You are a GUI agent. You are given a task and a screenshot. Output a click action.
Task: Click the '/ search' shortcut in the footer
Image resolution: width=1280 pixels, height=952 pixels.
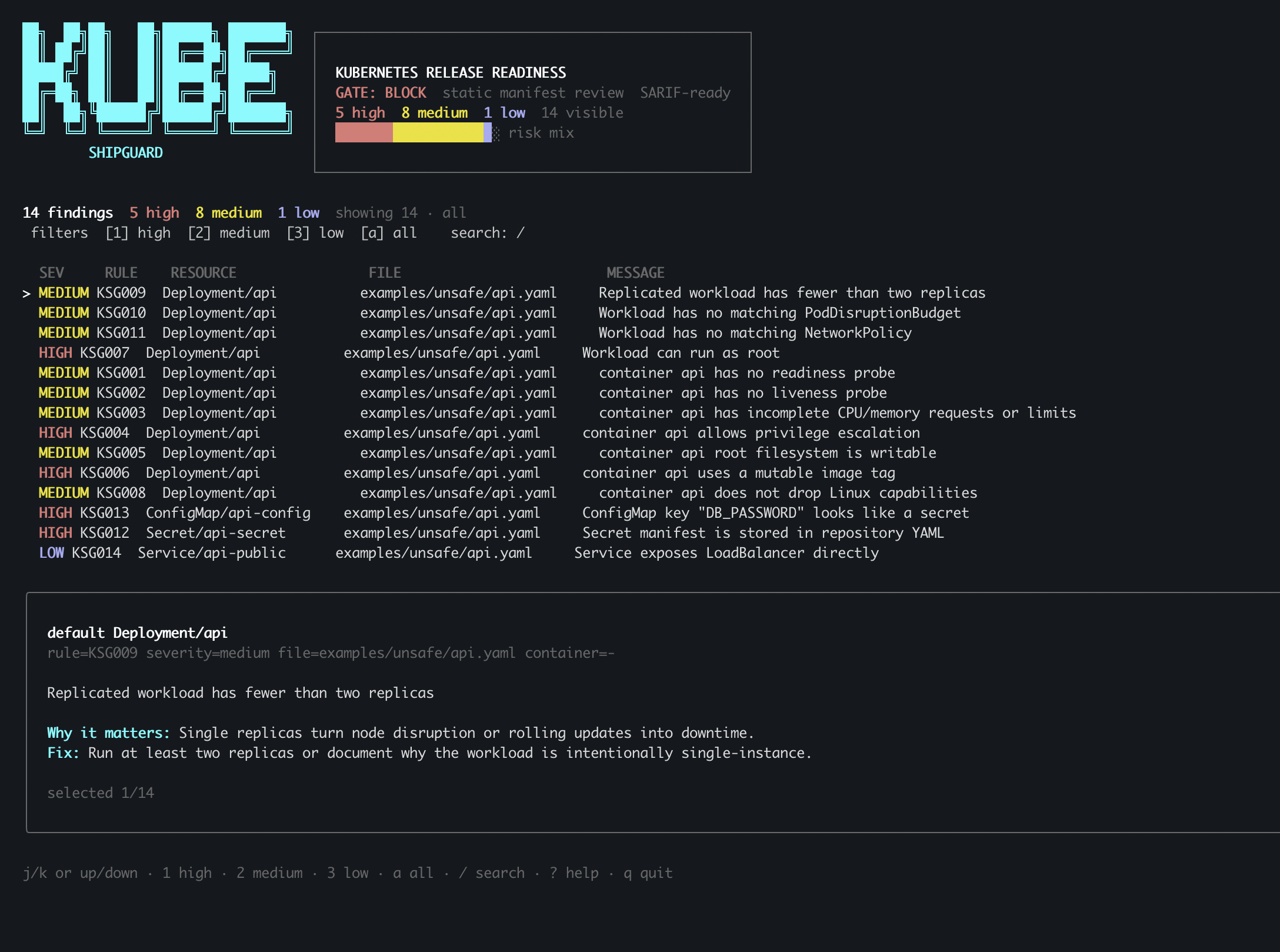pyautogui.click(x=492, y=873)
